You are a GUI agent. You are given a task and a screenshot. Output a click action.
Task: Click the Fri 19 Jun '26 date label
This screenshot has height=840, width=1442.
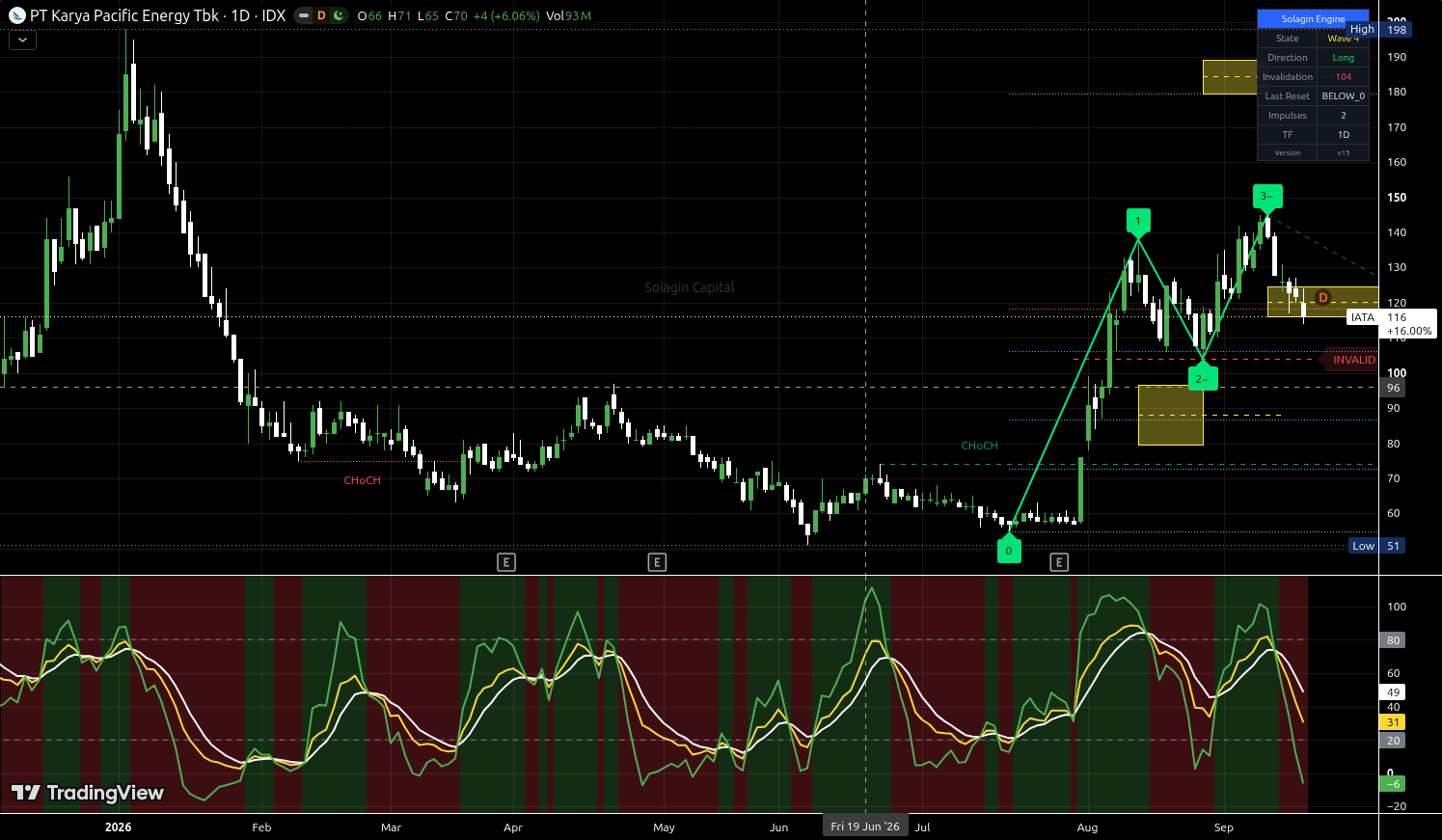click(x=865, y=826)
